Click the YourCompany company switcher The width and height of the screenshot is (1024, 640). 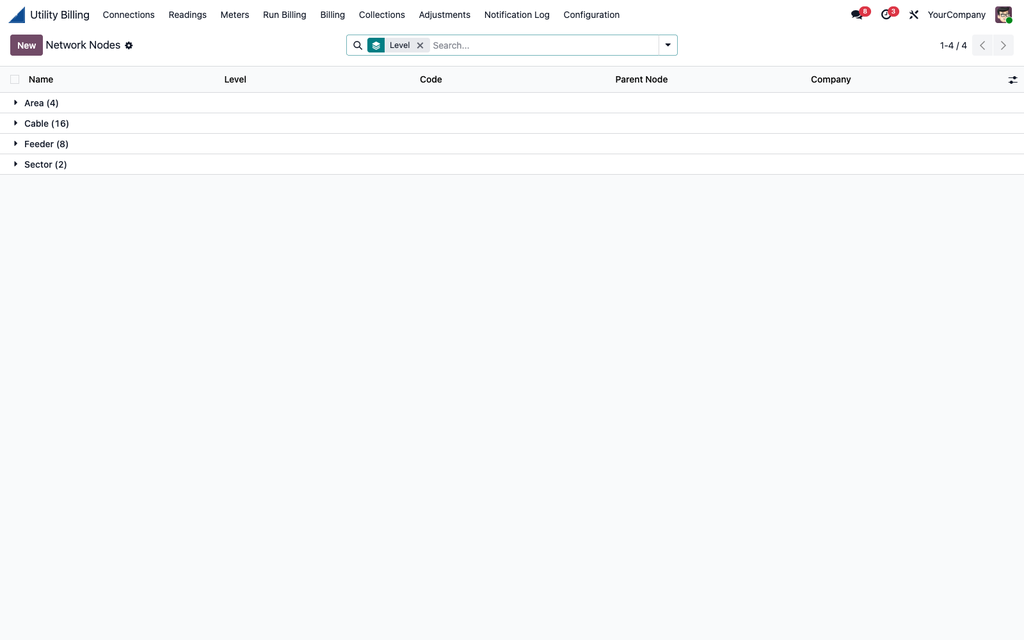(x=956, y=14)
